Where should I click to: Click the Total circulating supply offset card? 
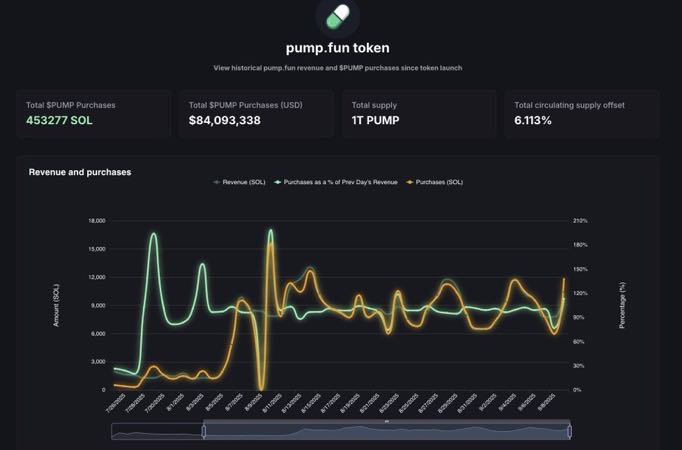[x=582, y=114]
